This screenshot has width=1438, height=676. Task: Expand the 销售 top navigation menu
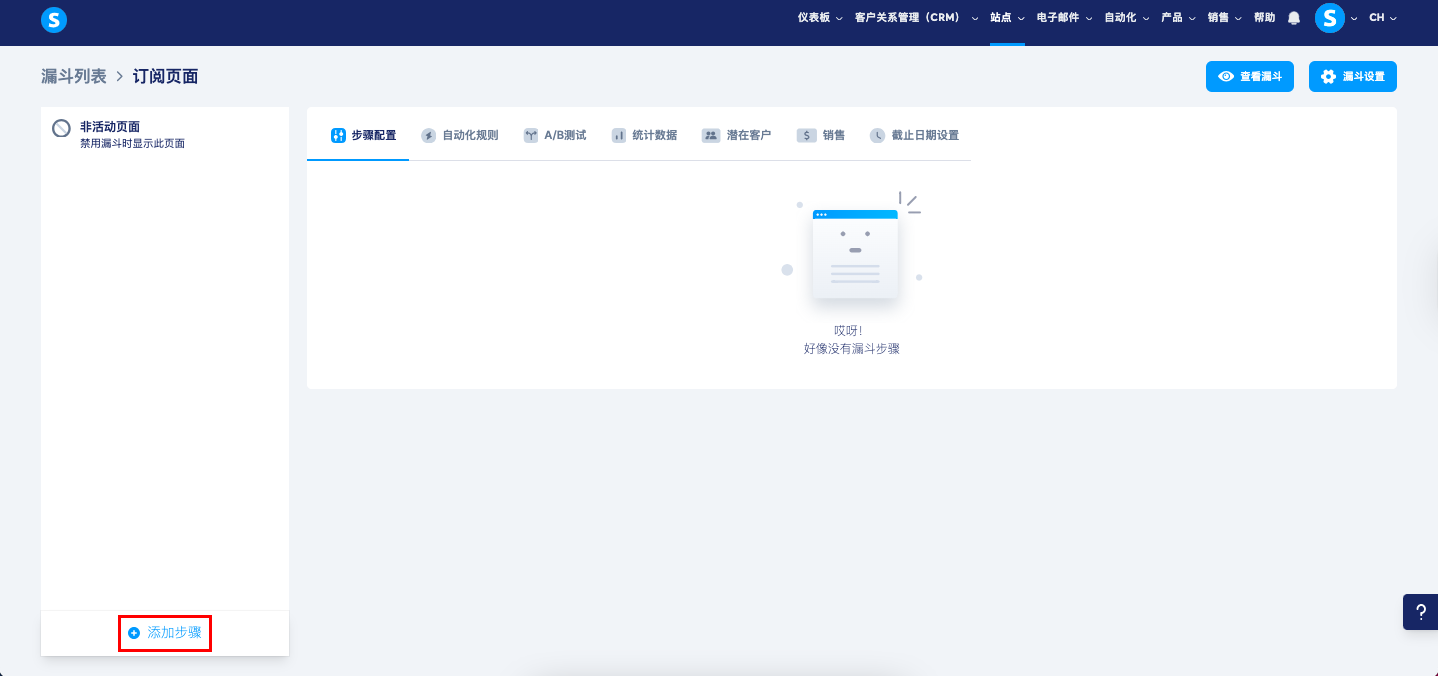point(1224,18)
